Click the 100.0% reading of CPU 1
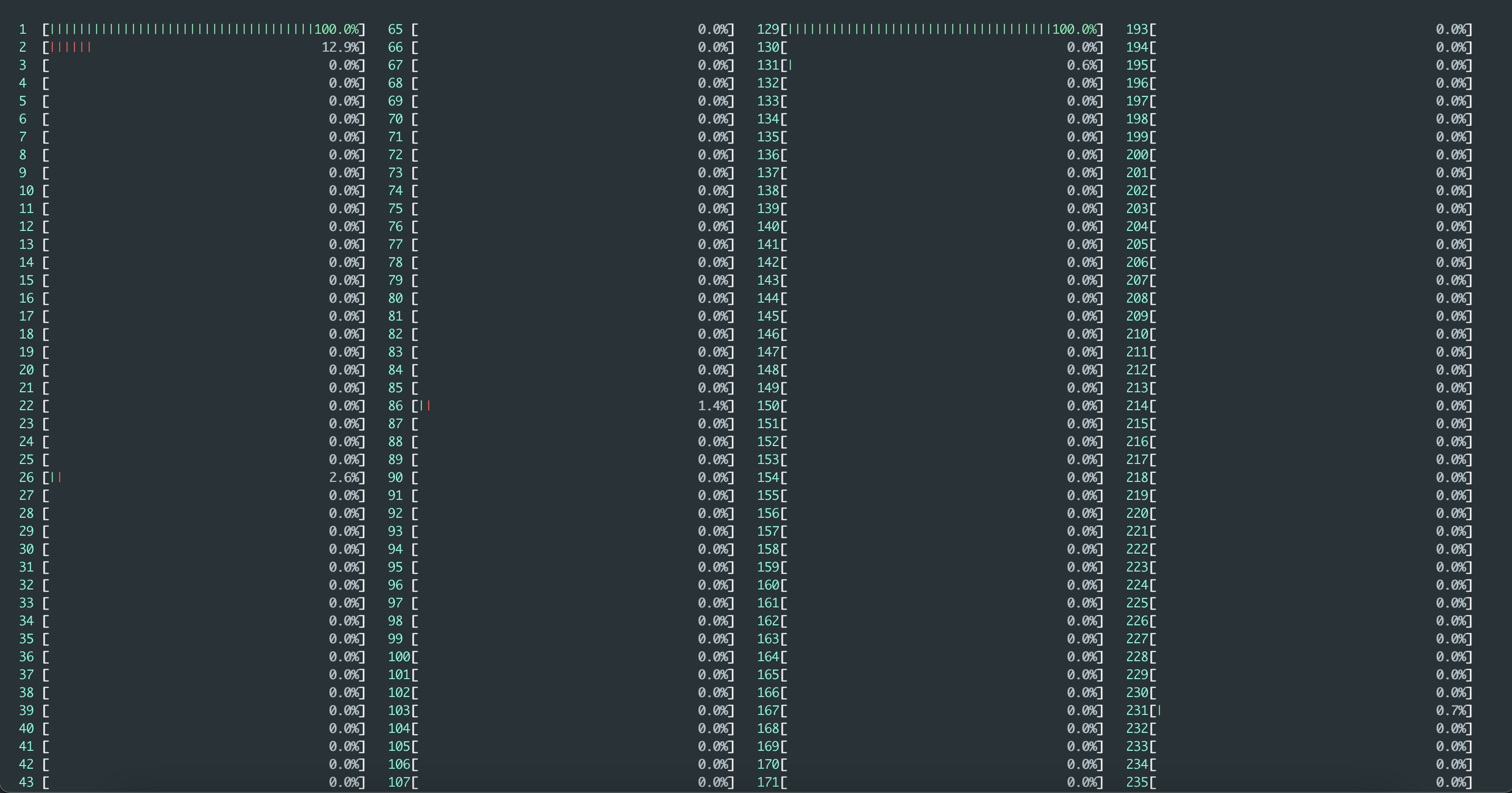The image size is (1512, 793). pos(337,29)
